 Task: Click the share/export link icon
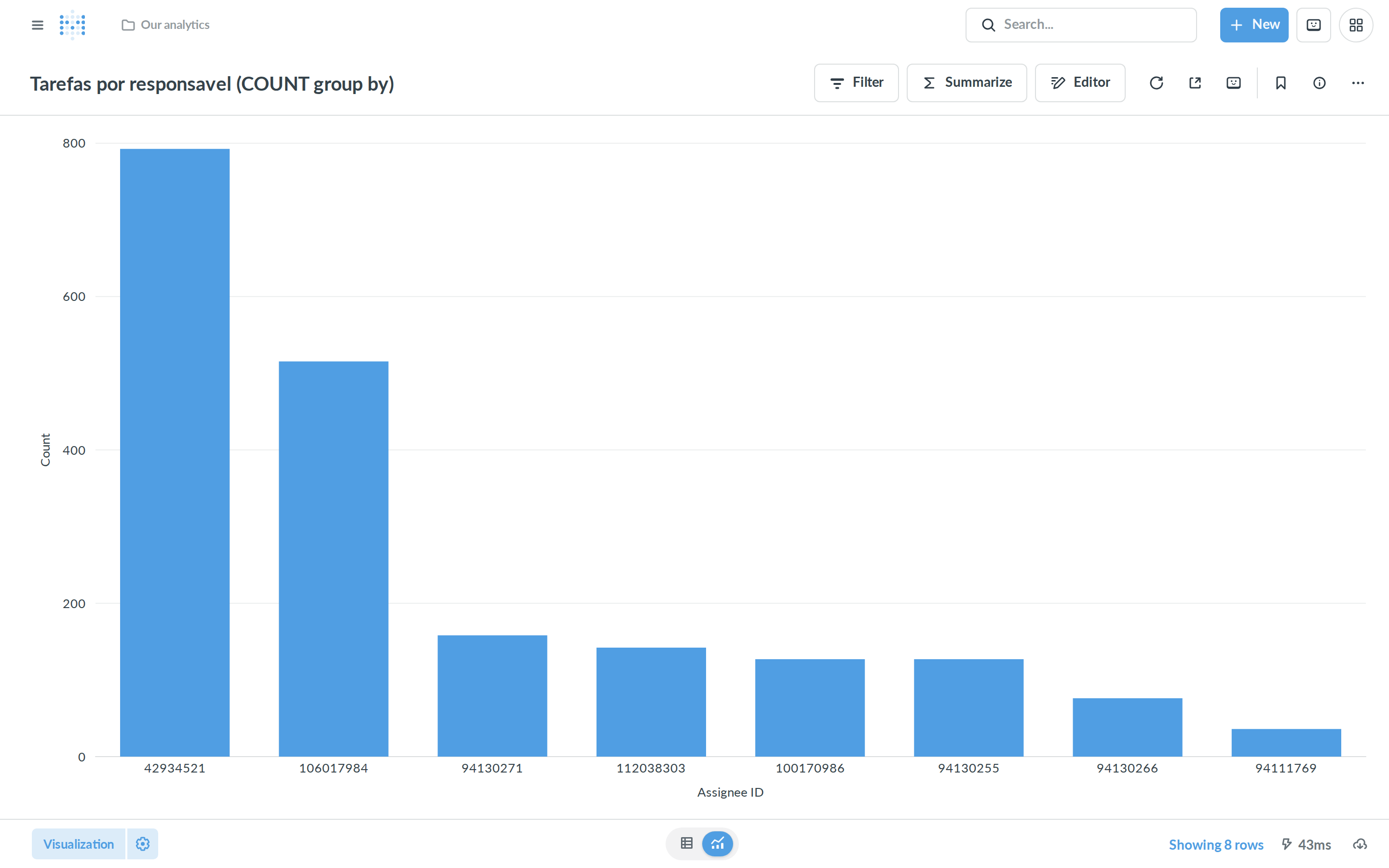[1195, 82]
